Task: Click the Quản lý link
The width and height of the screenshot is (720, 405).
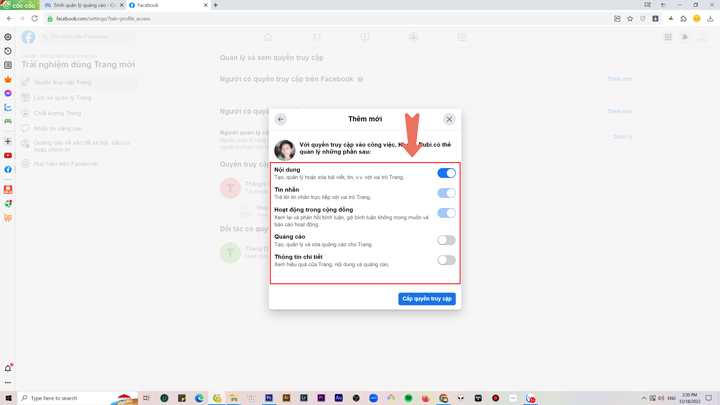Action: tap(623, 137)
